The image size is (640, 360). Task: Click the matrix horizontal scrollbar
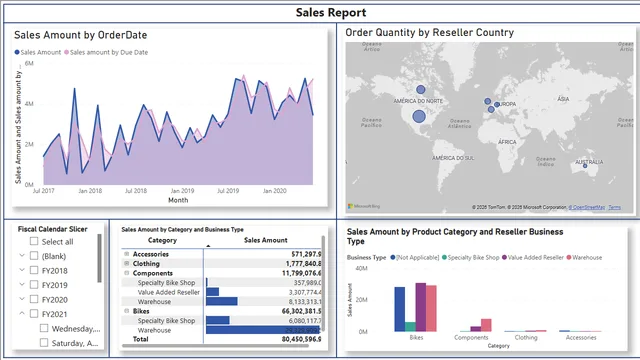[x=215, y=346]
